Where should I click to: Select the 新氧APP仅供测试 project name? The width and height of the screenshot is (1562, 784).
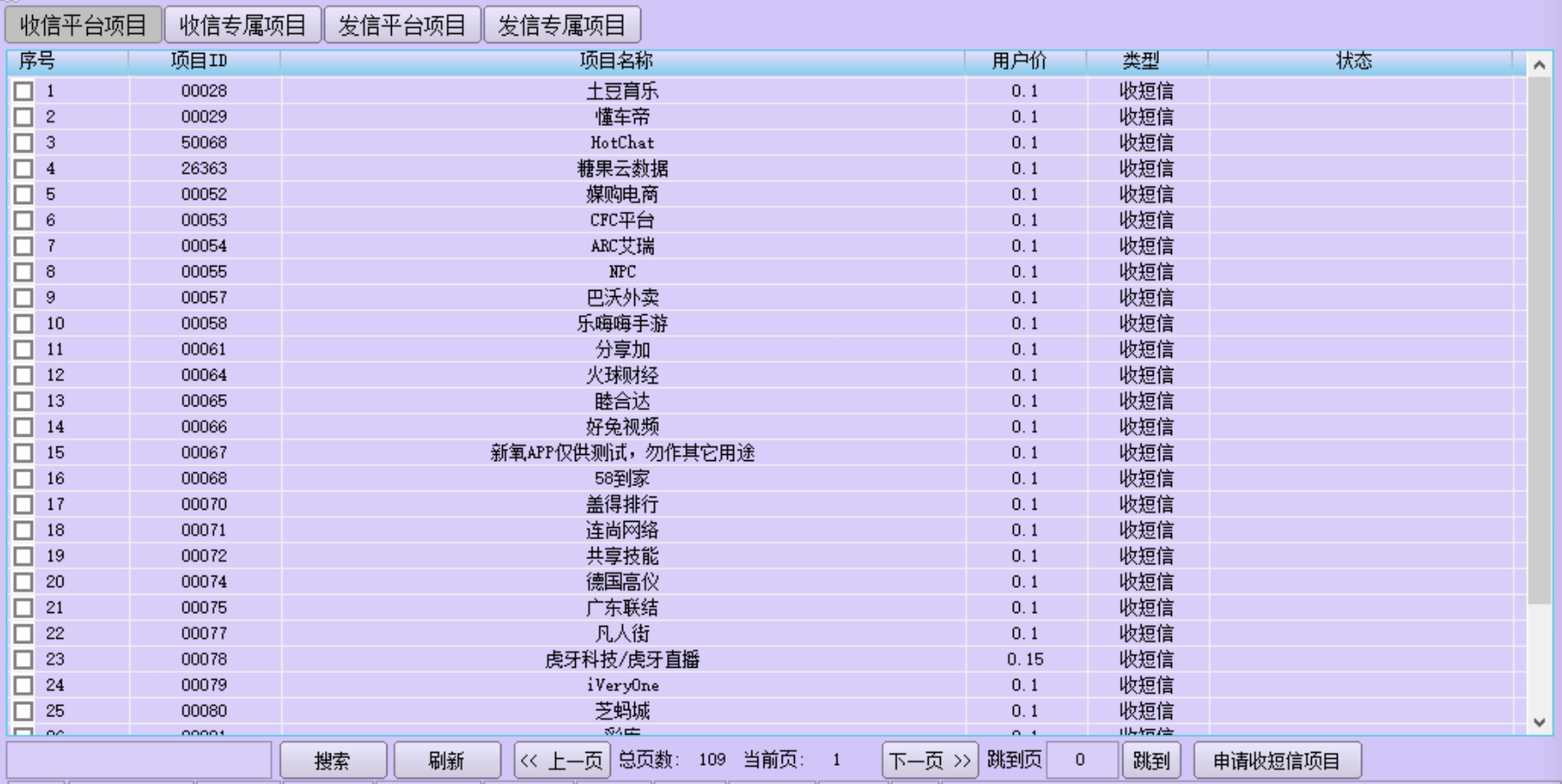(622, 453)
